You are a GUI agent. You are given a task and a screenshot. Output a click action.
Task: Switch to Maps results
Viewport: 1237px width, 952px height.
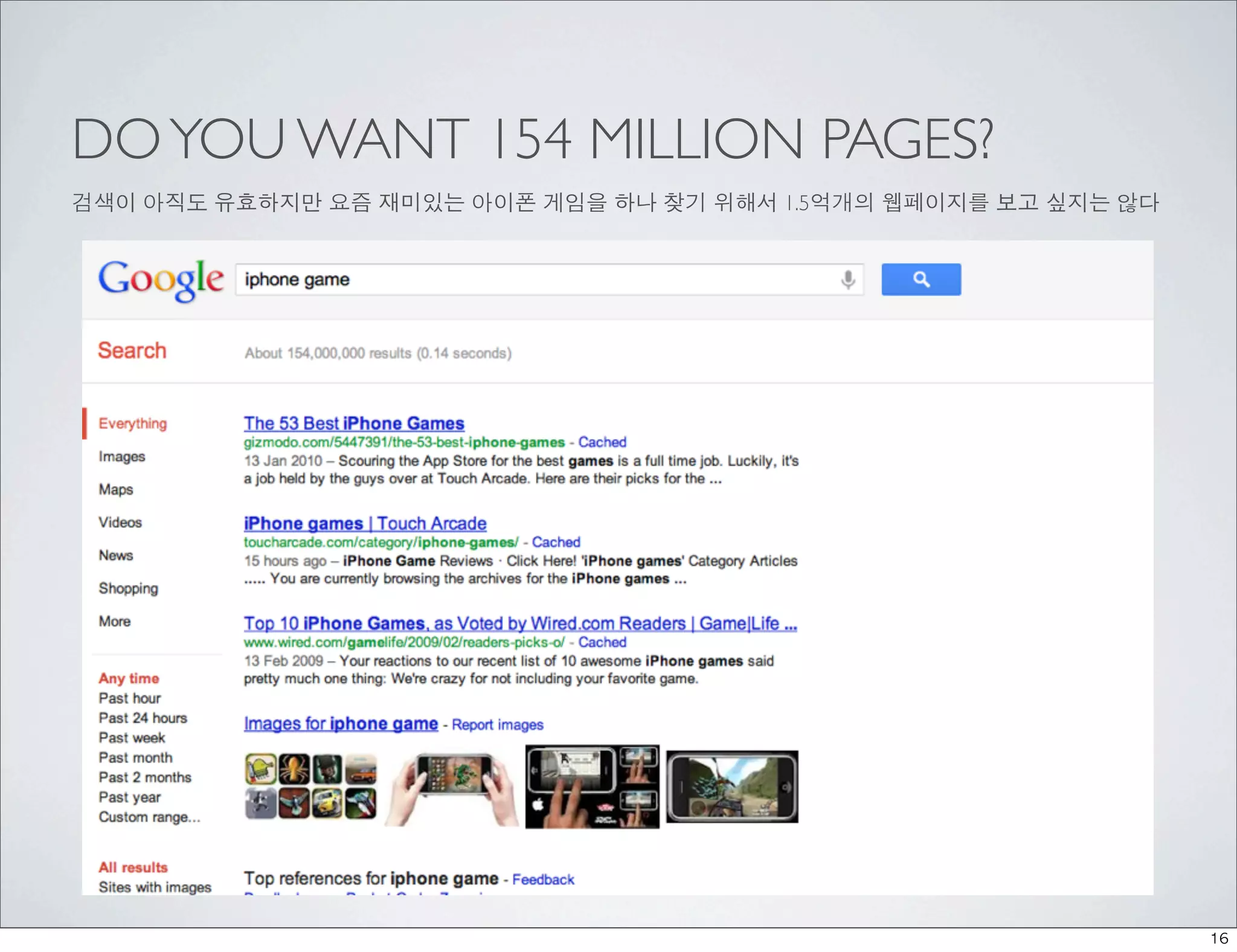click(116, 489)
